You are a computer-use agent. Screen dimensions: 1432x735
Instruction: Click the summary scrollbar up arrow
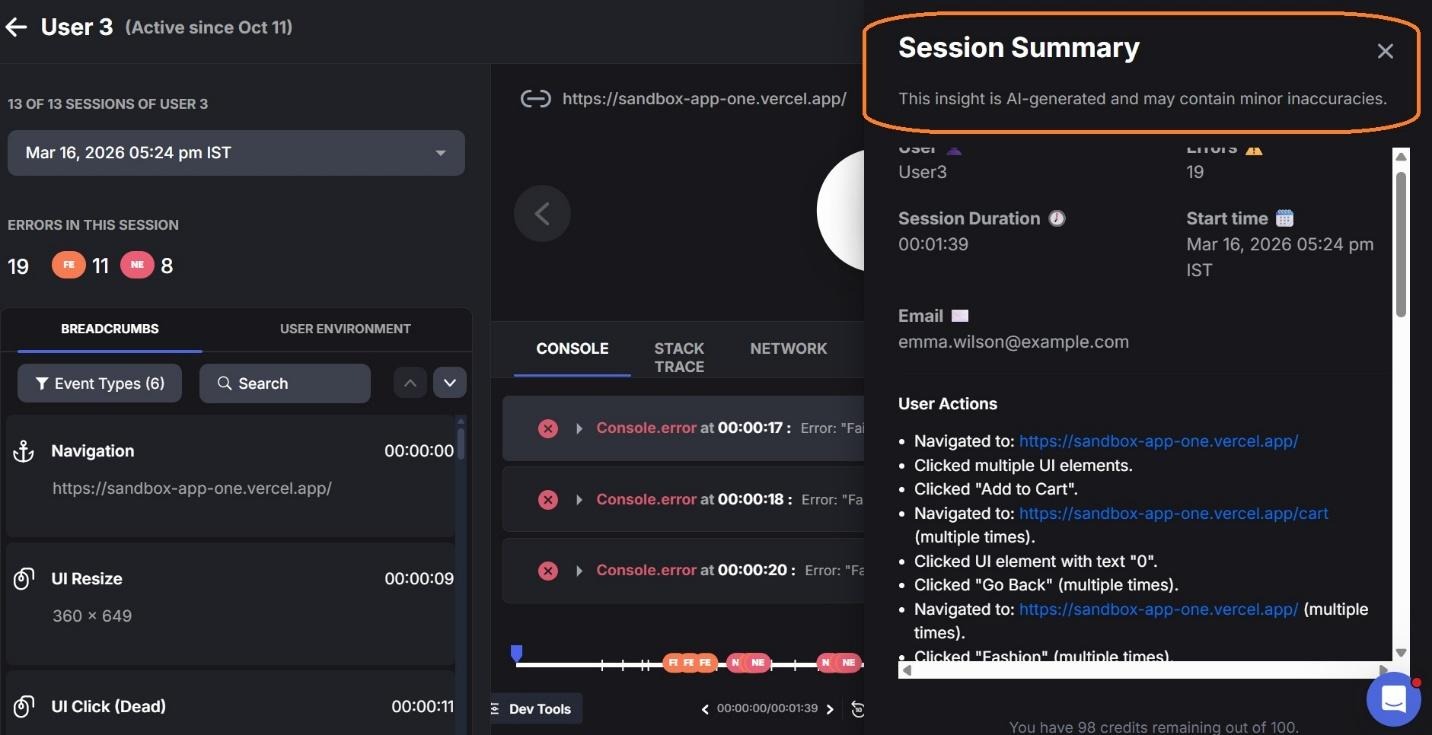click(x=1401, y=156)
